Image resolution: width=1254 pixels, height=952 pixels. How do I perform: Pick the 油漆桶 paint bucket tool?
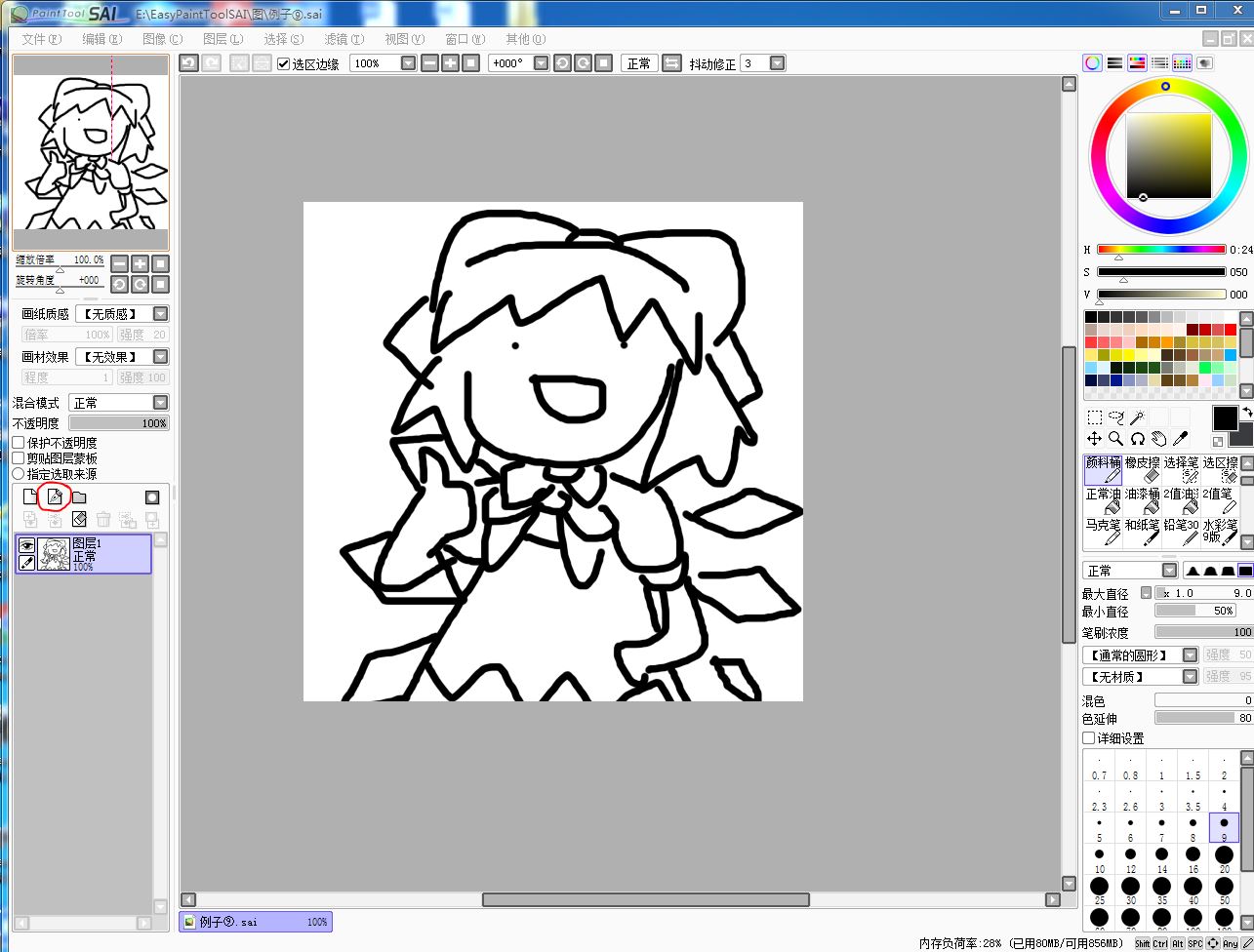click(1142, 501)
